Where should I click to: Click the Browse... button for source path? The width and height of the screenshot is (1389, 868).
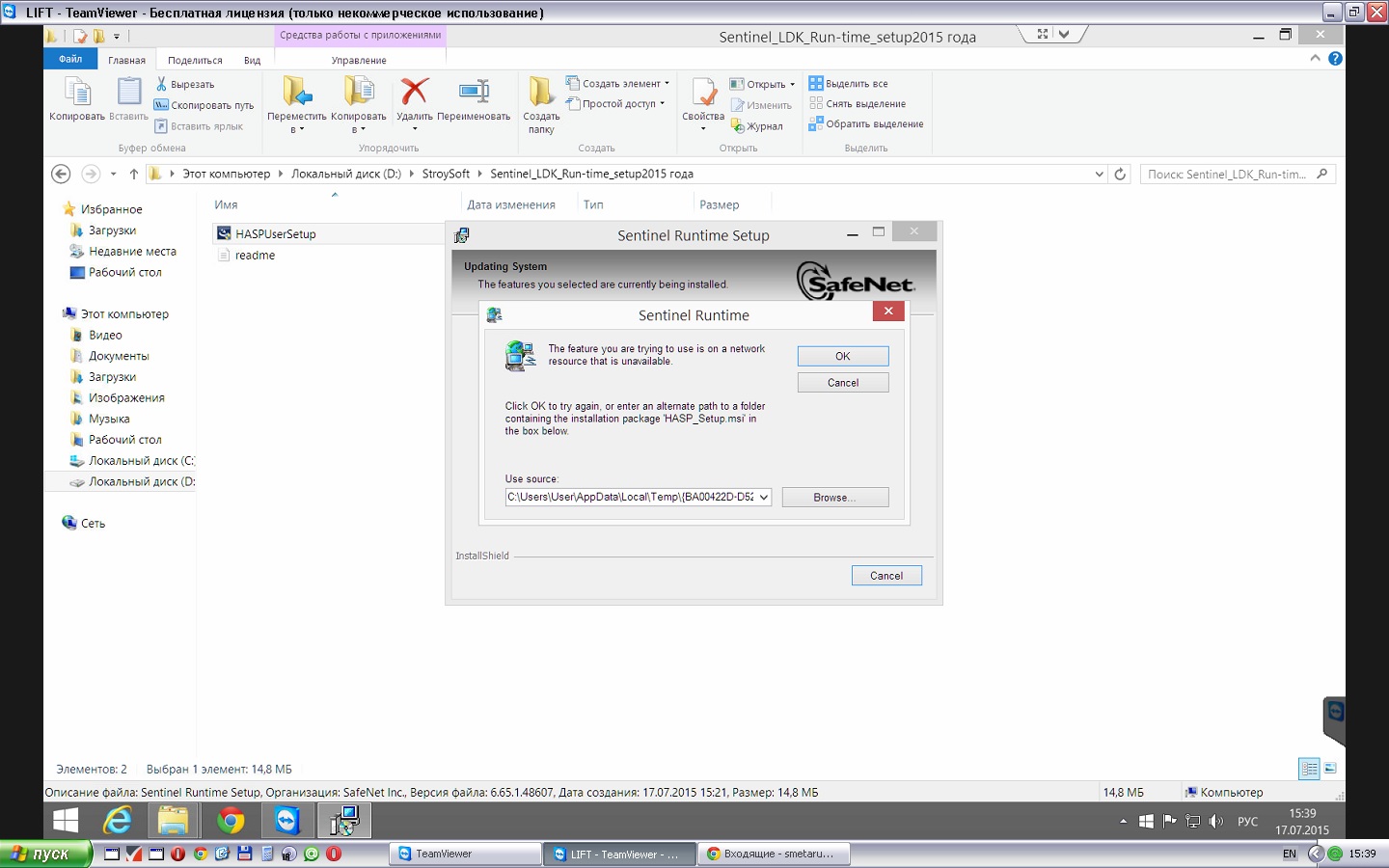pyautogui.click(x=834, y=498)
